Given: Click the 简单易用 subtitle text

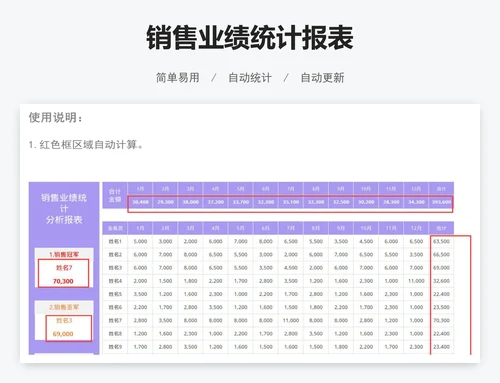Looking at the screenshot, I should tap(178, 78).
